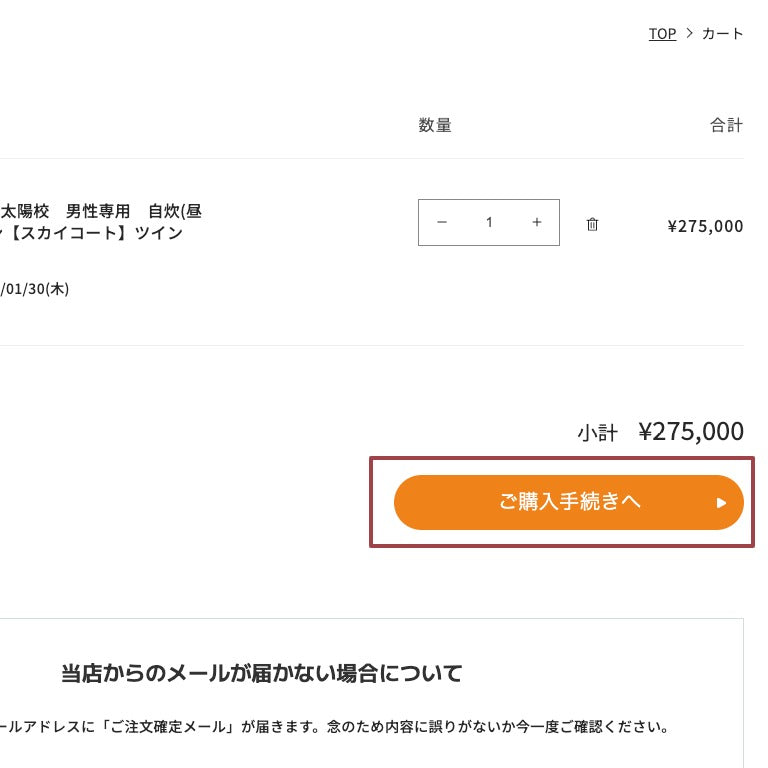Increase quantity with the plus button
The height and width of the screenshot is (768, 768).
(537, 222)
